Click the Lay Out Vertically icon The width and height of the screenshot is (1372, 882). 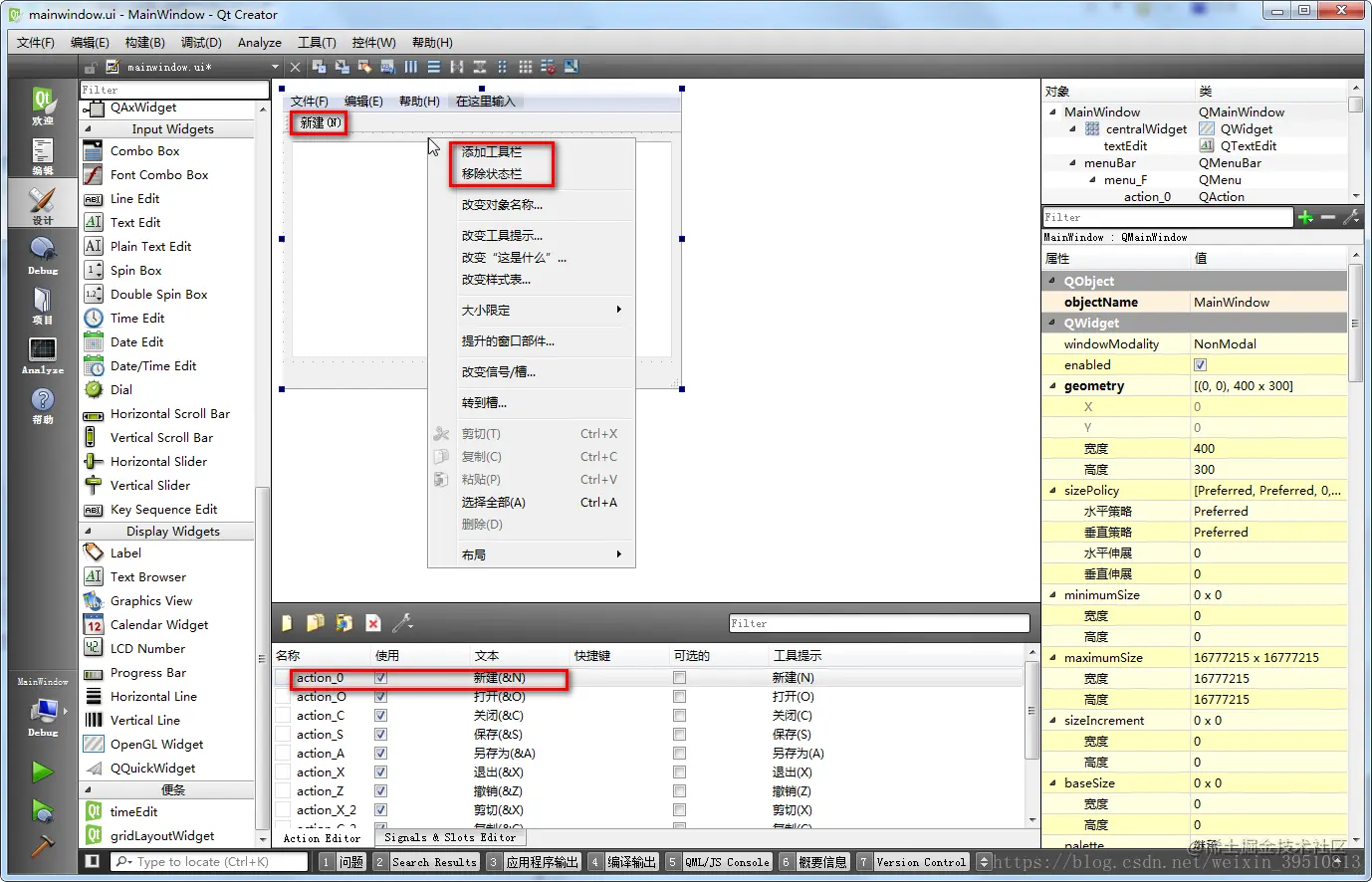pyautogui.click(x=433, y=67)
